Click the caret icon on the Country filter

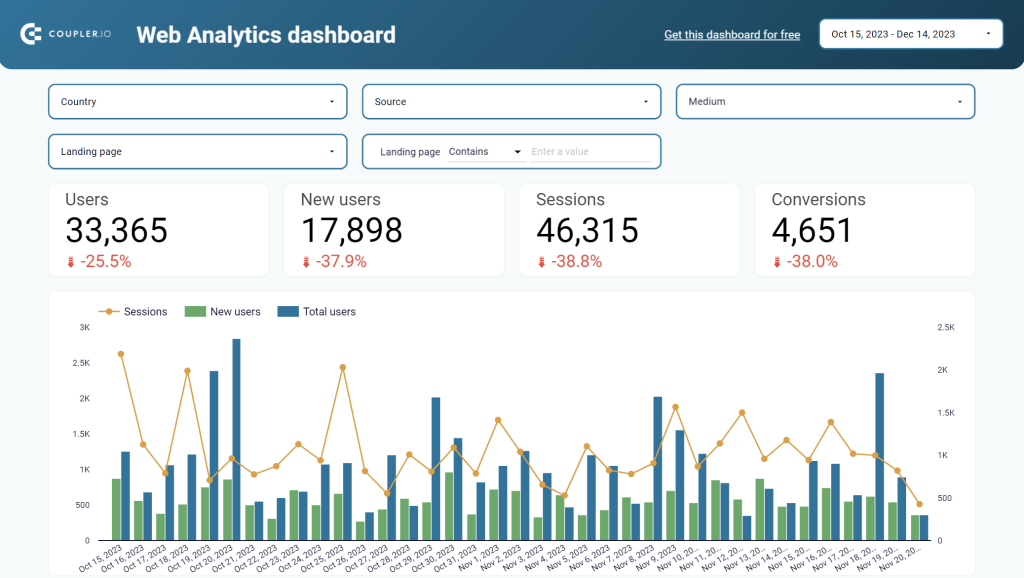pos(333,101)
